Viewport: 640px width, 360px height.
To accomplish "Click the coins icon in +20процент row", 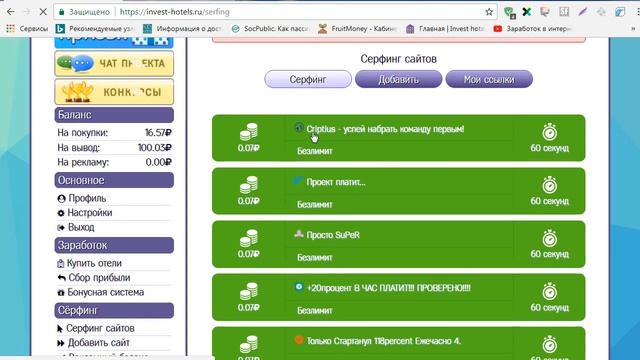I will [249, 291].
